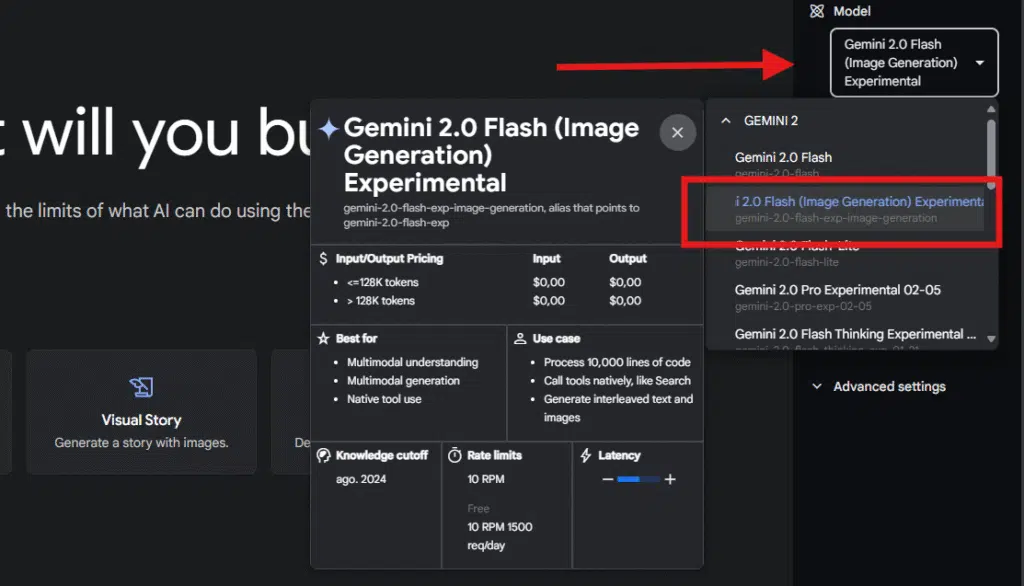Click the stopwatch icon next to Rate limits
The height and width of the screenshot is (586, 1024).
[x=453, y=455]
